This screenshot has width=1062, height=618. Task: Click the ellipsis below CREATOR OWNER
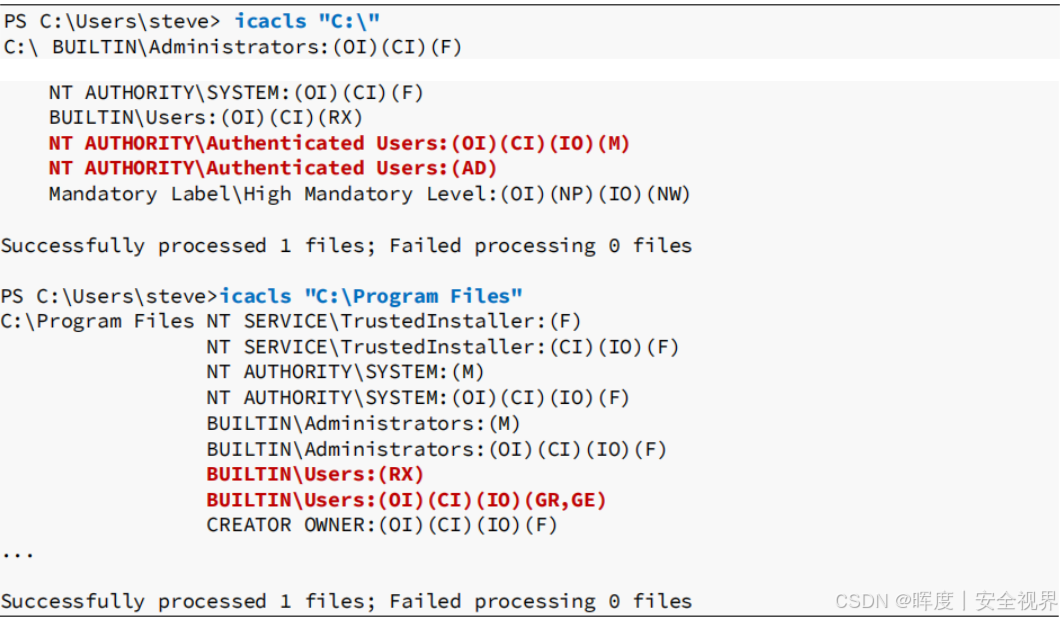(17, 552)
